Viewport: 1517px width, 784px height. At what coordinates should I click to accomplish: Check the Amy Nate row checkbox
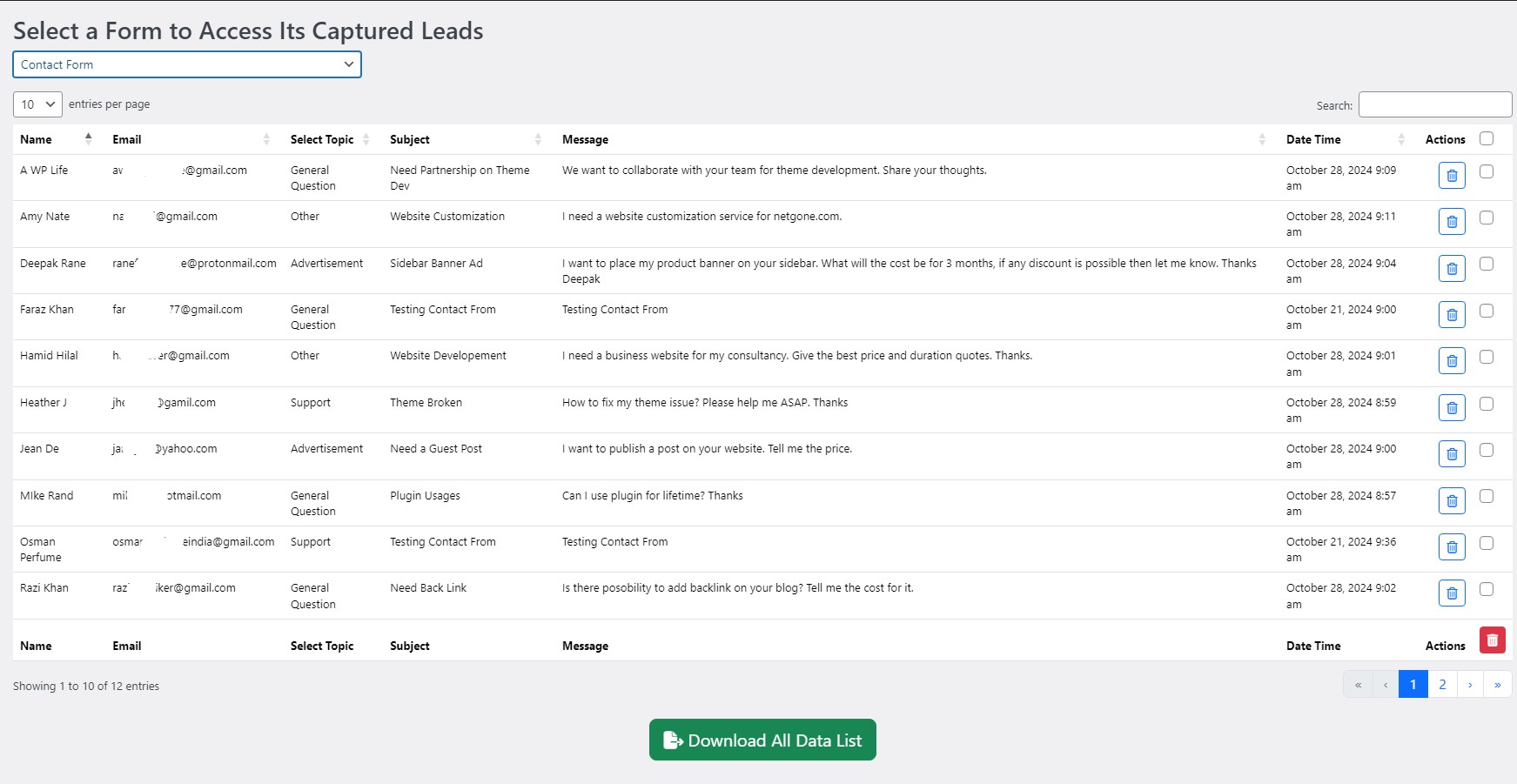[1487, 218]
